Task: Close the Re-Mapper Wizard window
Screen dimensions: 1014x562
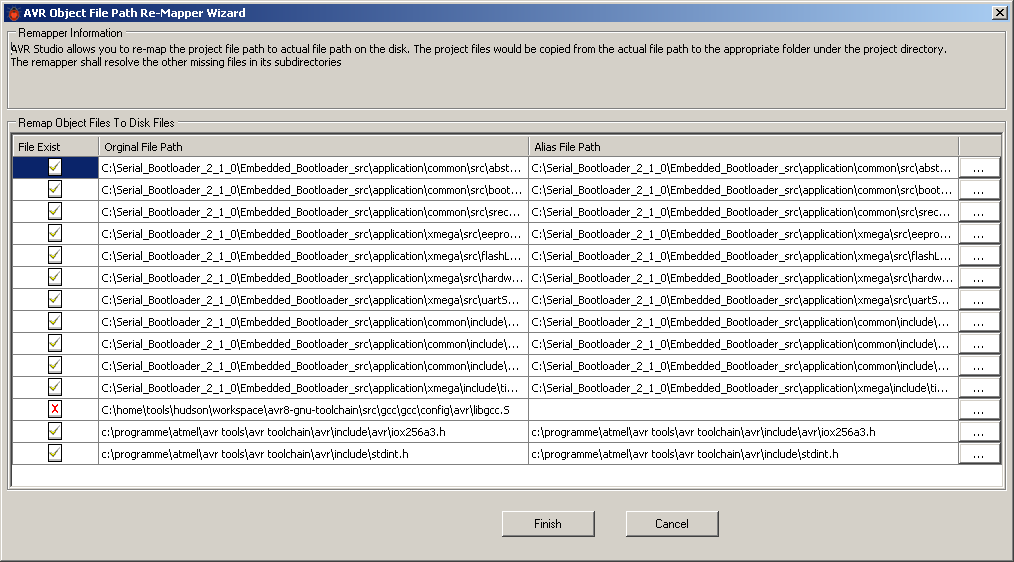Action: [999, 12]
